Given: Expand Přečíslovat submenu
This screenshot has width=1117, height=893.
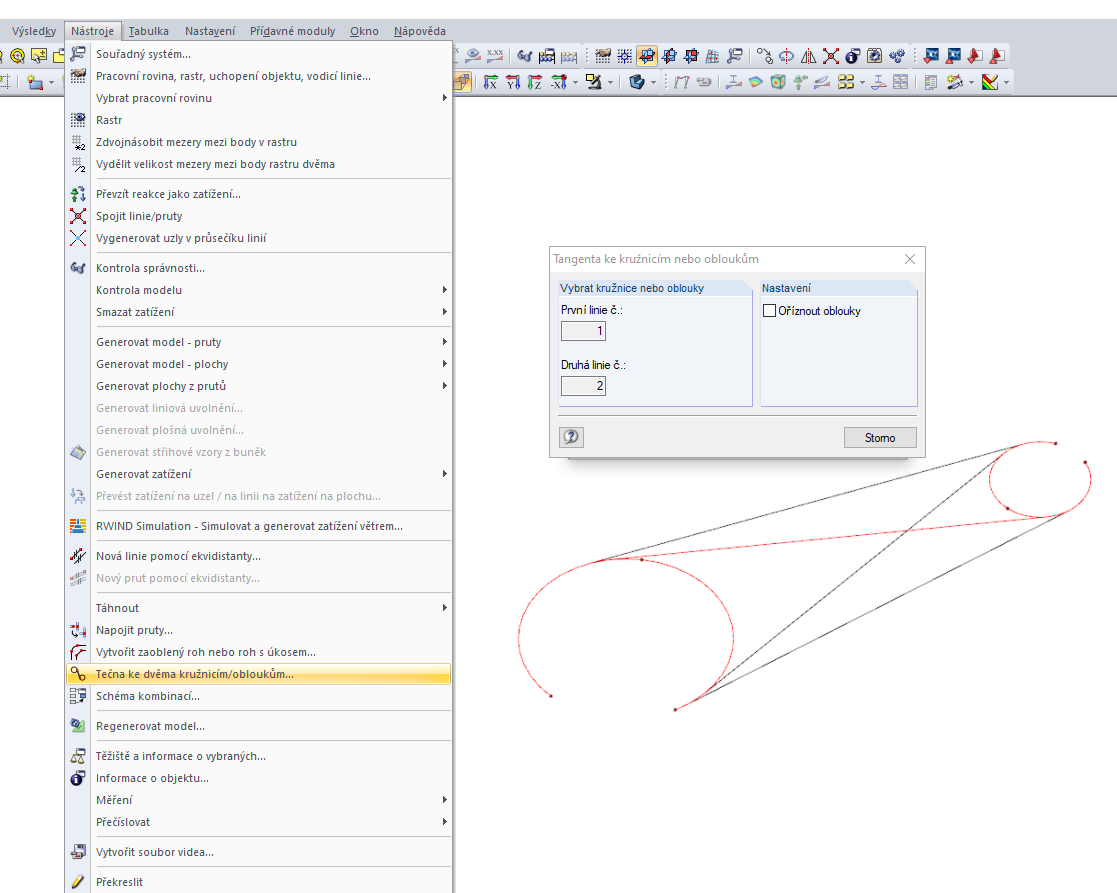Looking at the screenshot, I should [259, 822].
